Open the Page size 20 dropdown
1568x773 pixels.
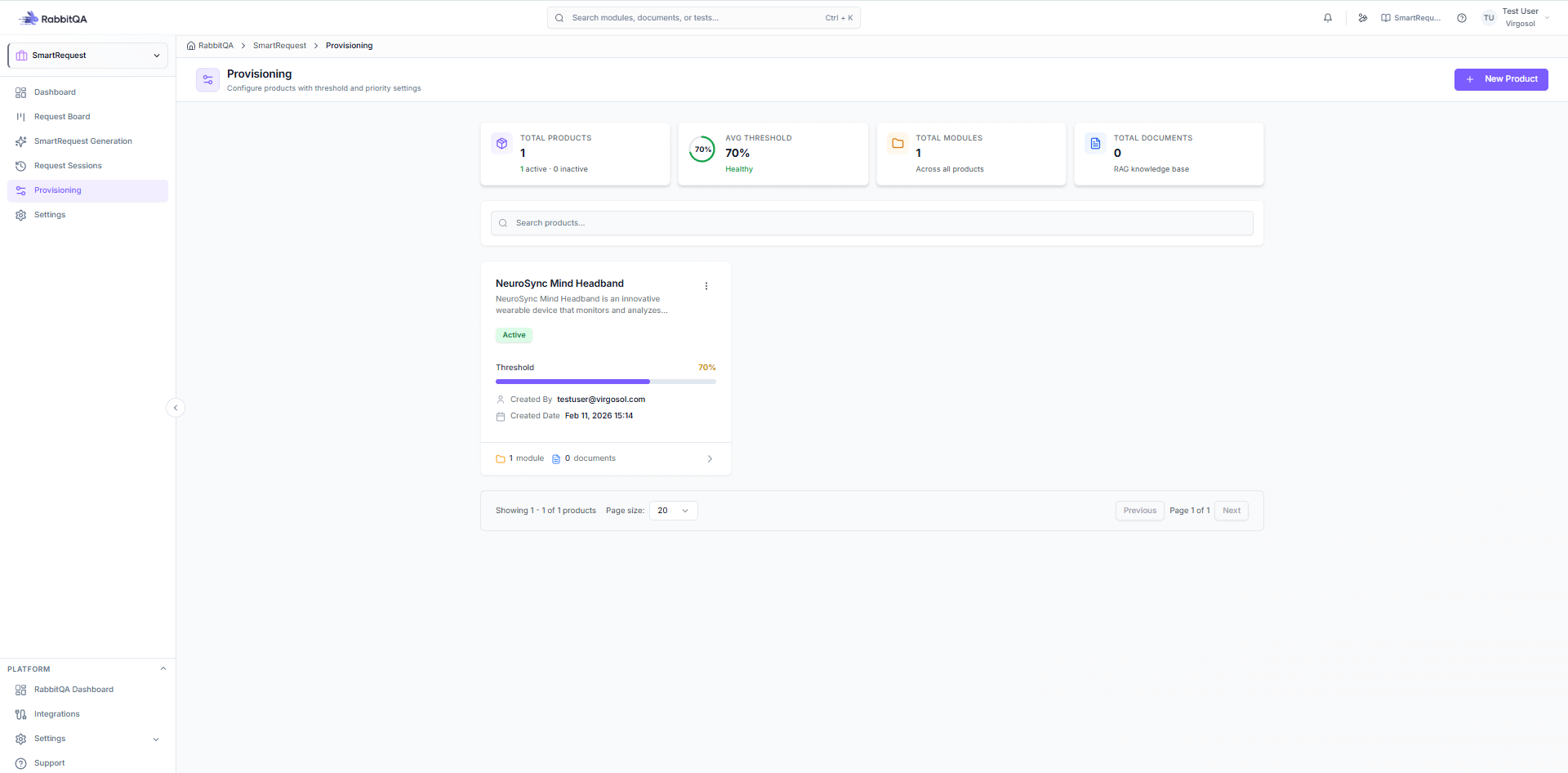click(674, 511)
